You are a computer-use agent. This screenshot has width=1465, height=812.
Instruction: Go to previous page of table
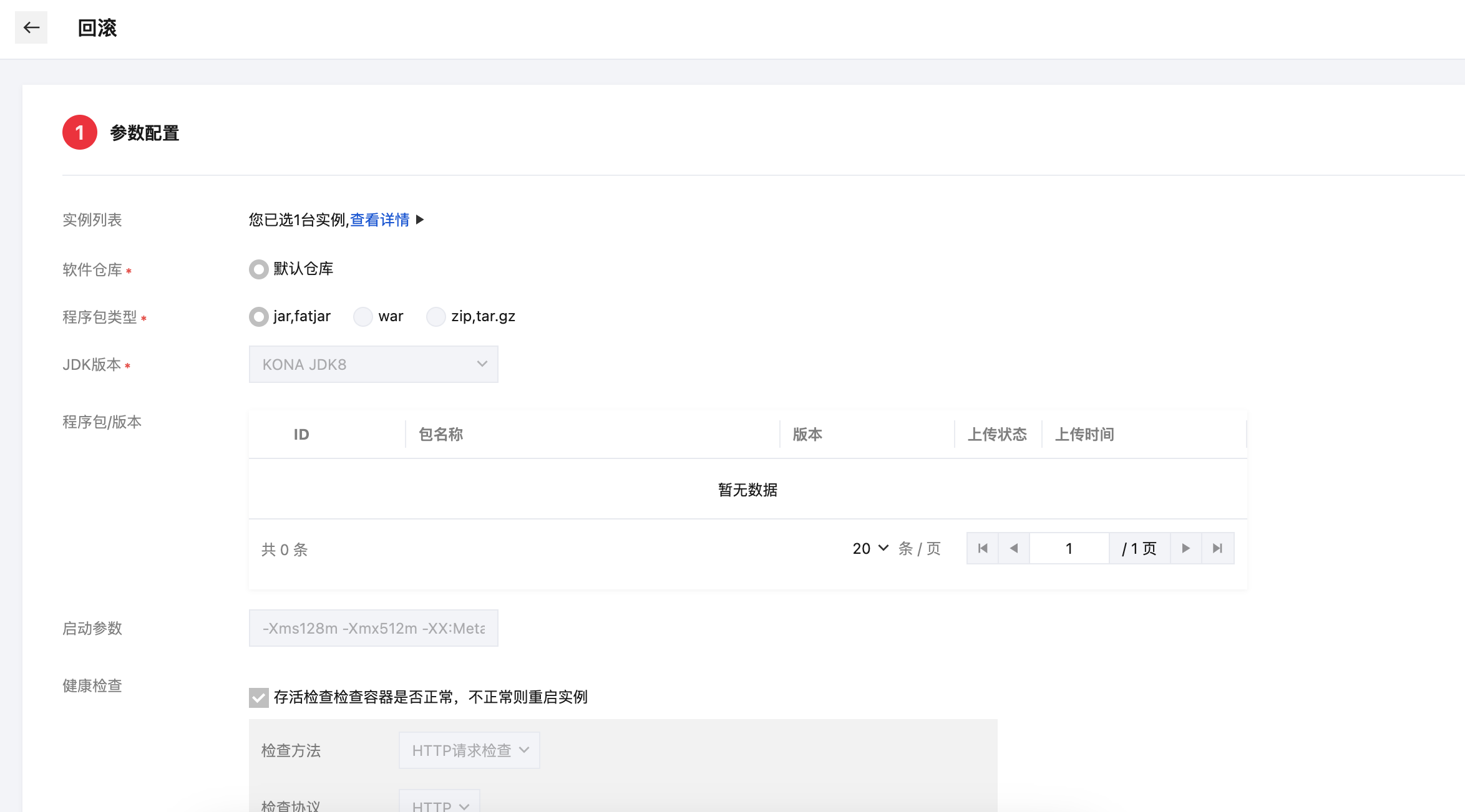tap(1014, 548)
